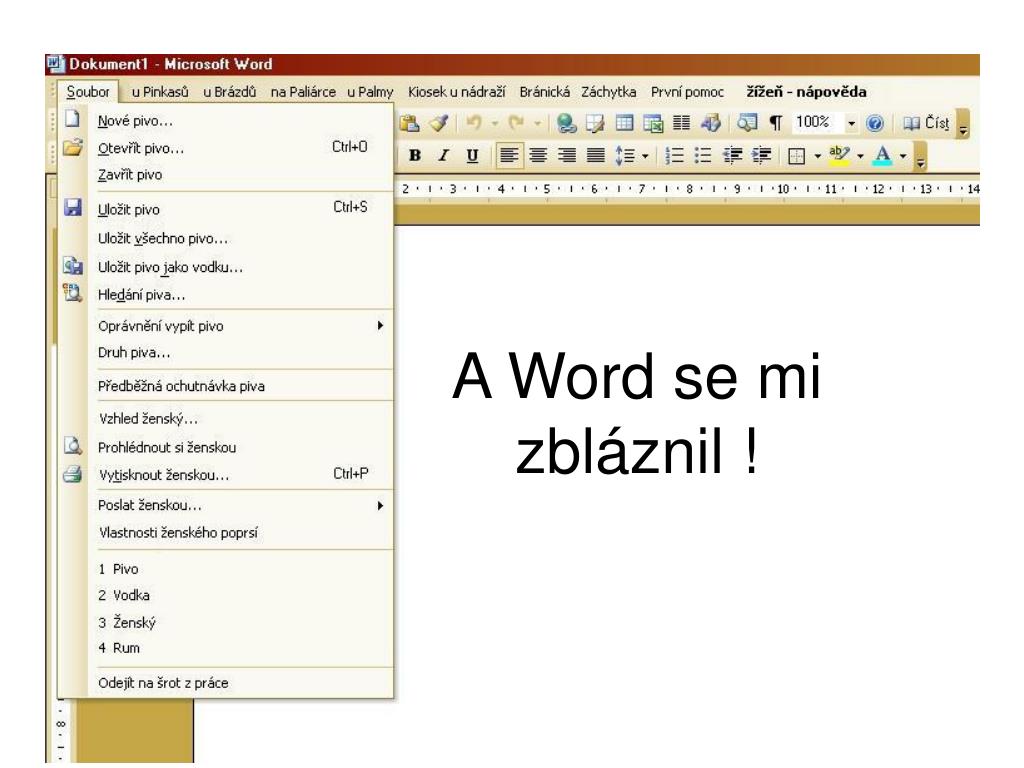Click the Columns layout icon
The height and width of the screenshot is (768, 1024).
[682, 123]
